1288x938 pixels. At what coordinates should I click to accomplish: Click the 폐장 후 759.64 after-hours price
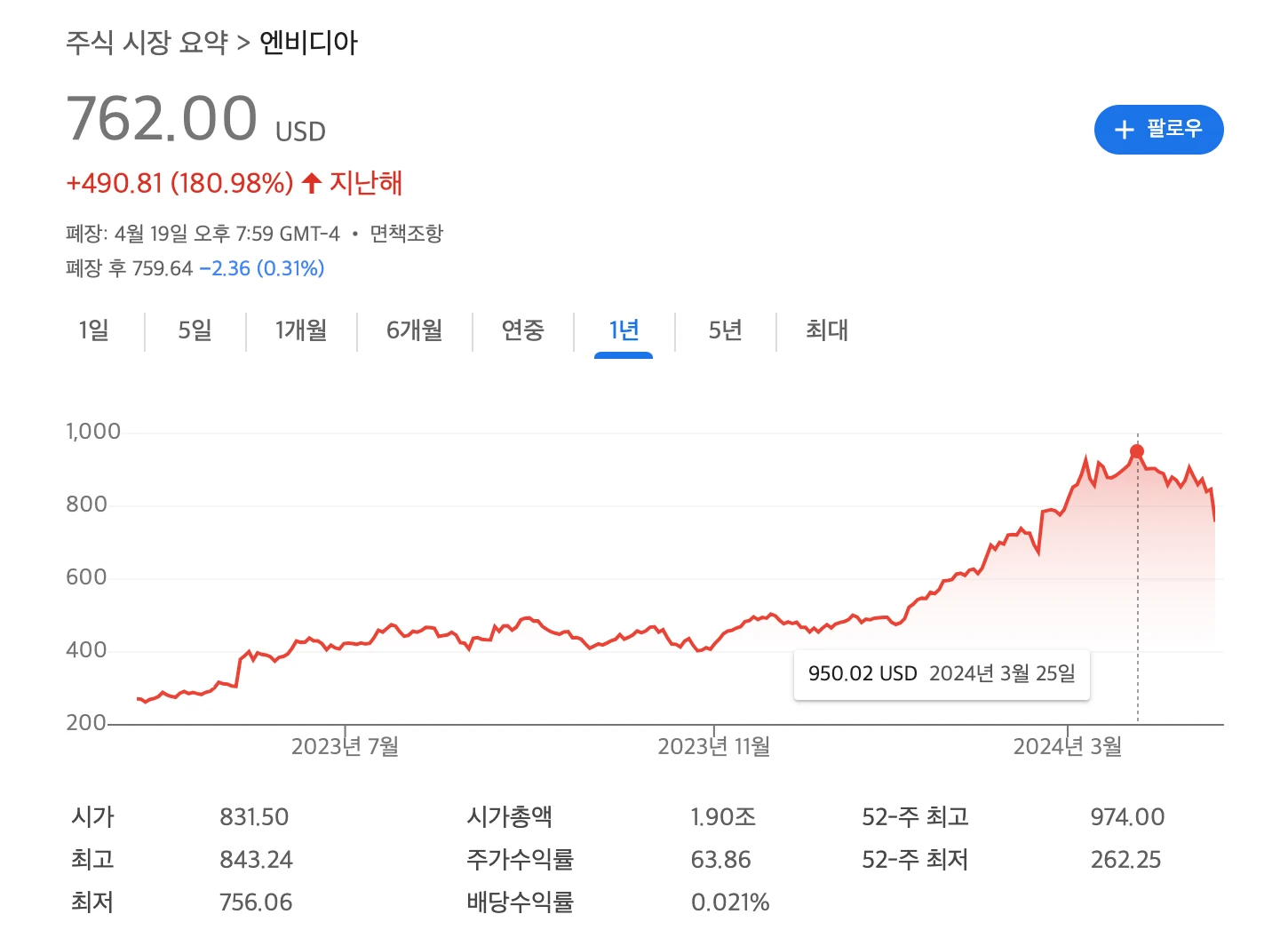coord(130,268)
